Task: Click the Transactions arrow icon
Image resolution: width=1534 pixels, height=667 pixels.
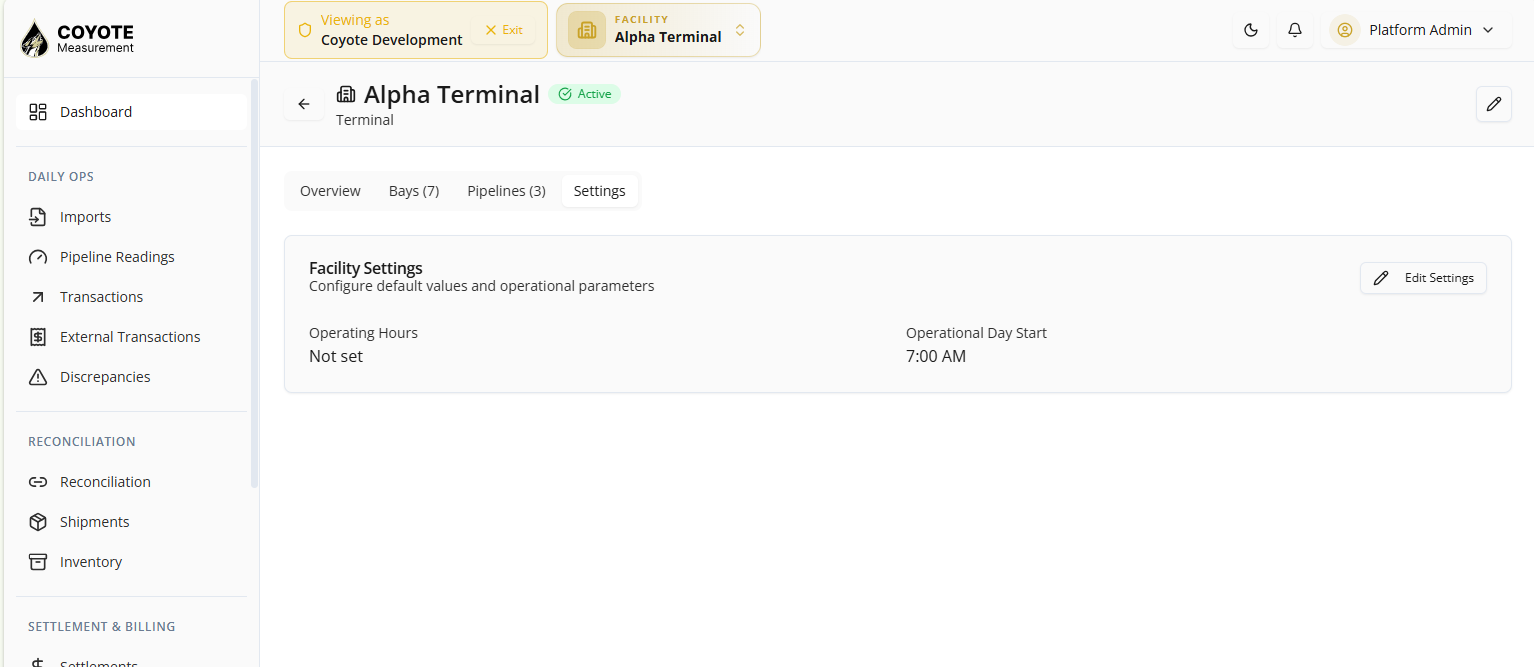Action: tap(38, 297)
